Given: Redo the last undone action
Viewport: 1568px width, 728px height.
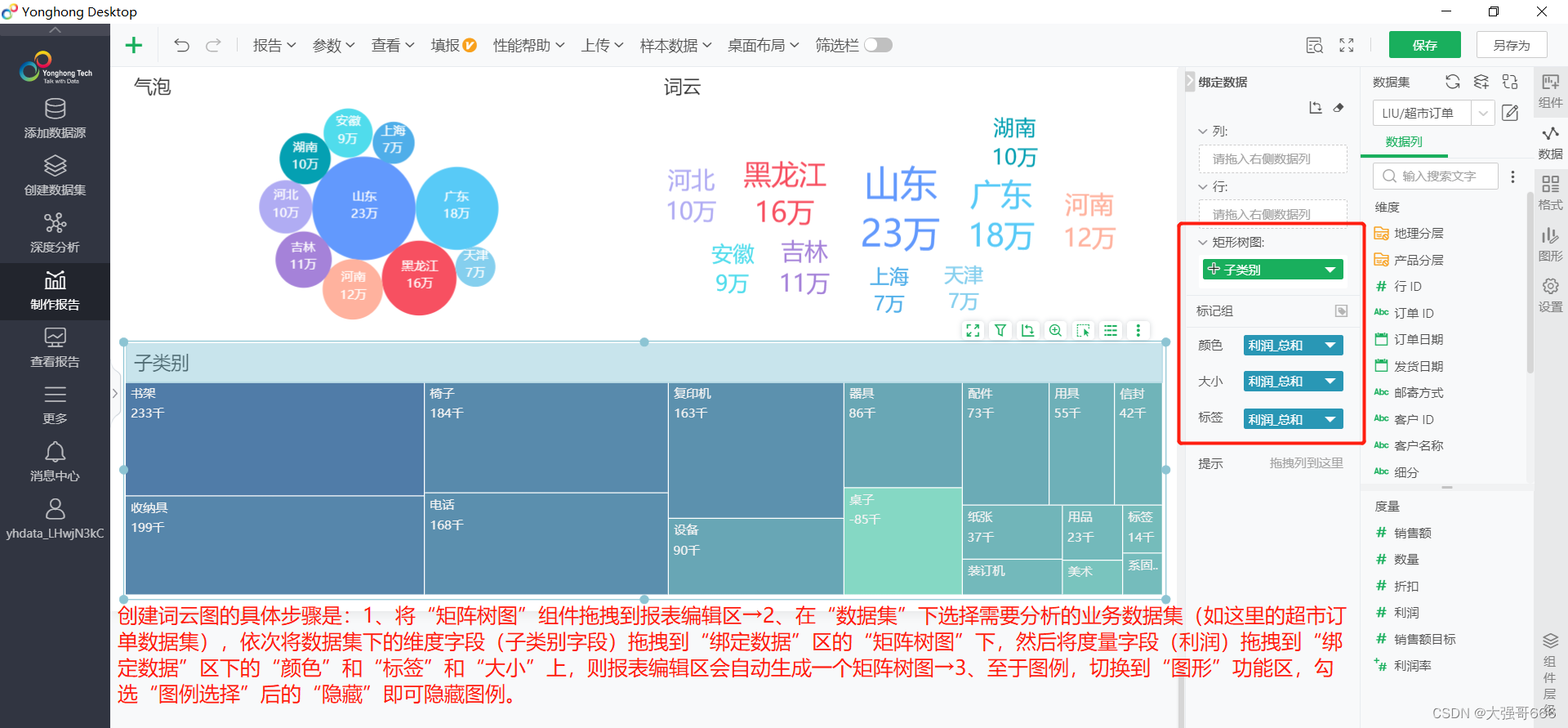Looking at the screenshot, I should point(213,45).
